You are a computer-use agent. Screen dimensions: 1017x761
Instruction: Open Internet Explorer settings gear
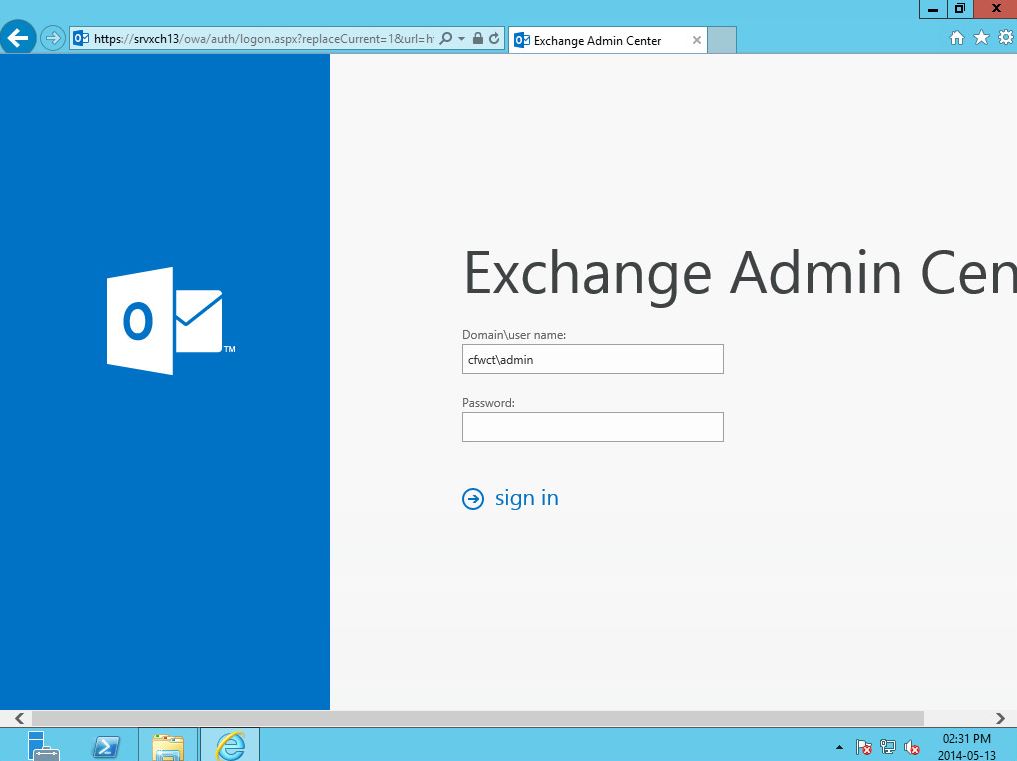click(1005, 38)
